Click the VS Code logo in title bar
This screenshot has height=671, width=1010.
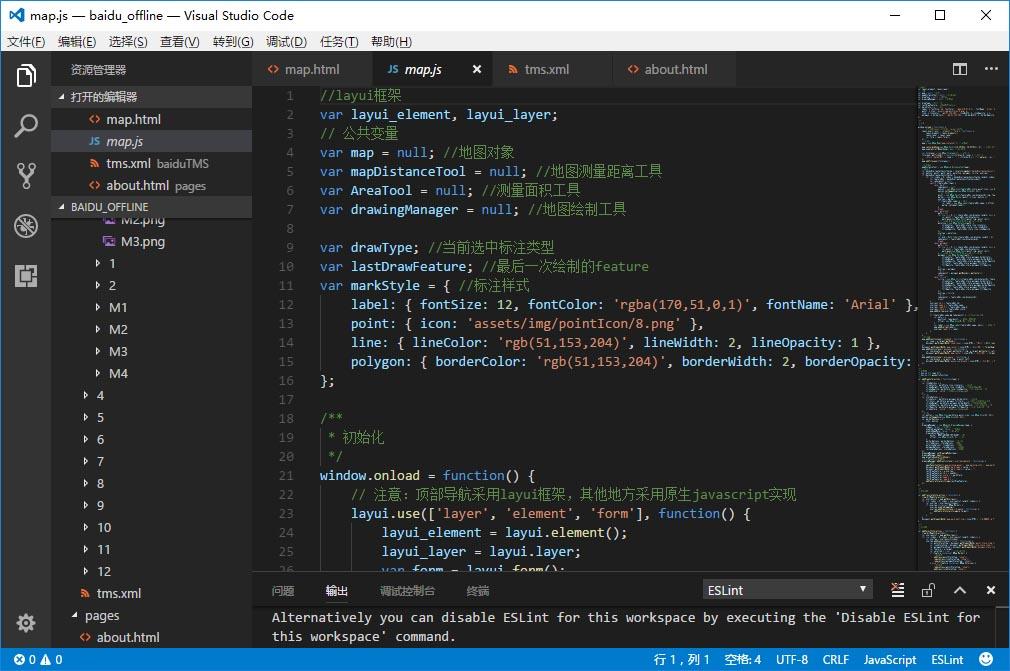(17, 15)
